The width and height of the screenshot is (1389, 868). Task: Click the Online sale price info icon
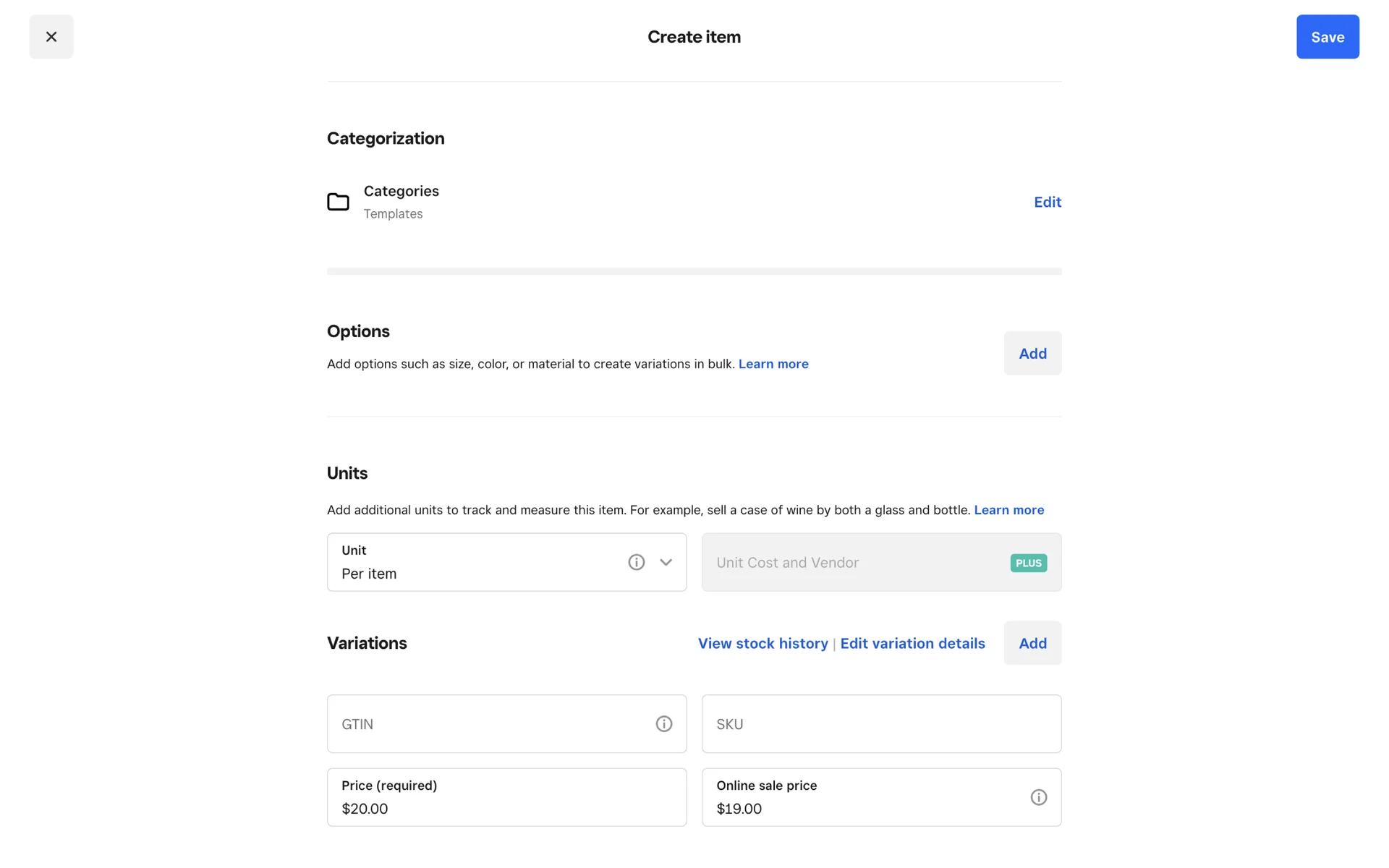point(1038,797)
